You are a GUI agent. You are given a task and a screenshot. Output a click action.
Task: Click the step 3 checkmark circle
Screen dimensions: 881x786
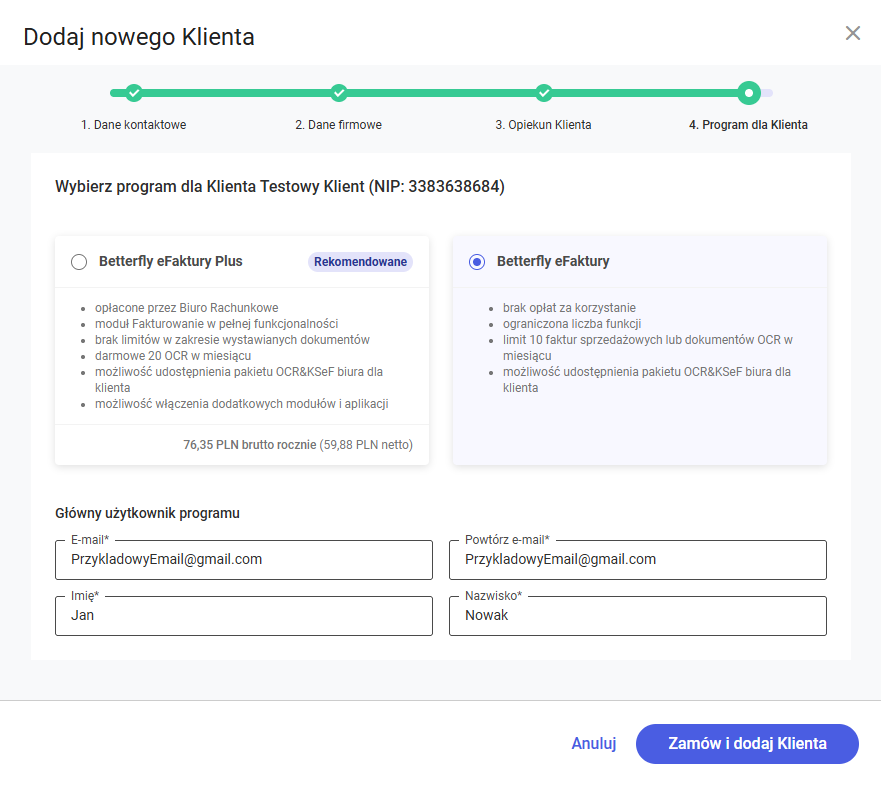point(544,93)
